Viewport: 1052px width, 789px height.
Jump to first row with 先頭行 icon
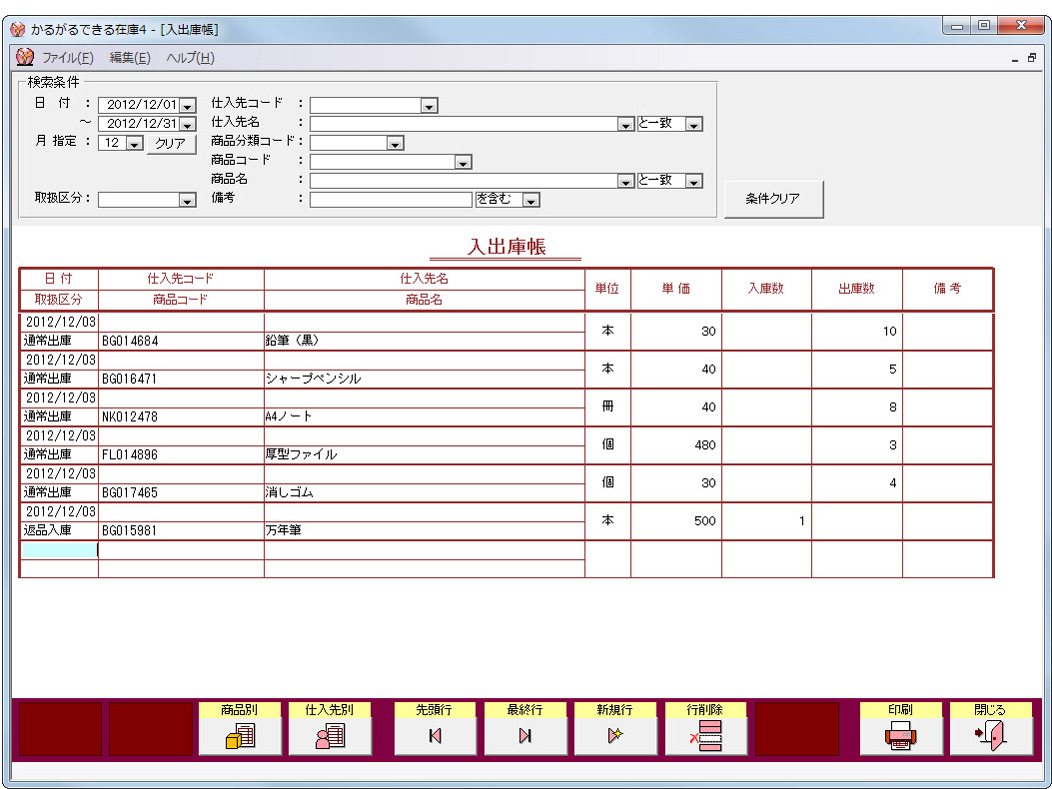click(435, 736)
